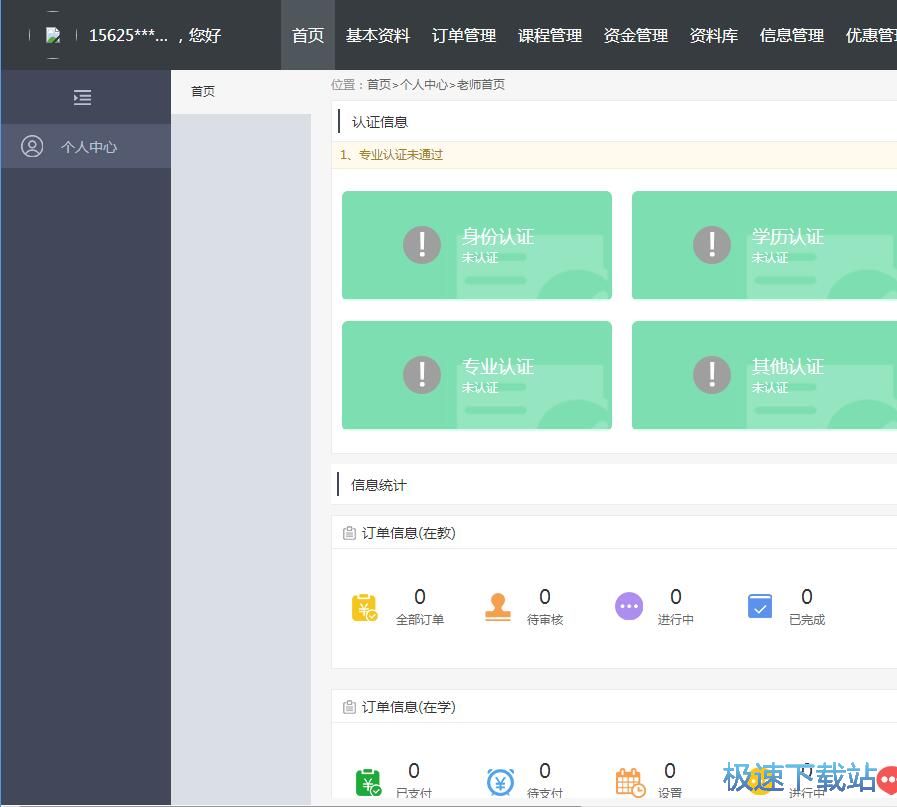Click the 已完成 blue checkmark icon
Viewport: 897px width, 807px height.
click(x=760, y=607)
